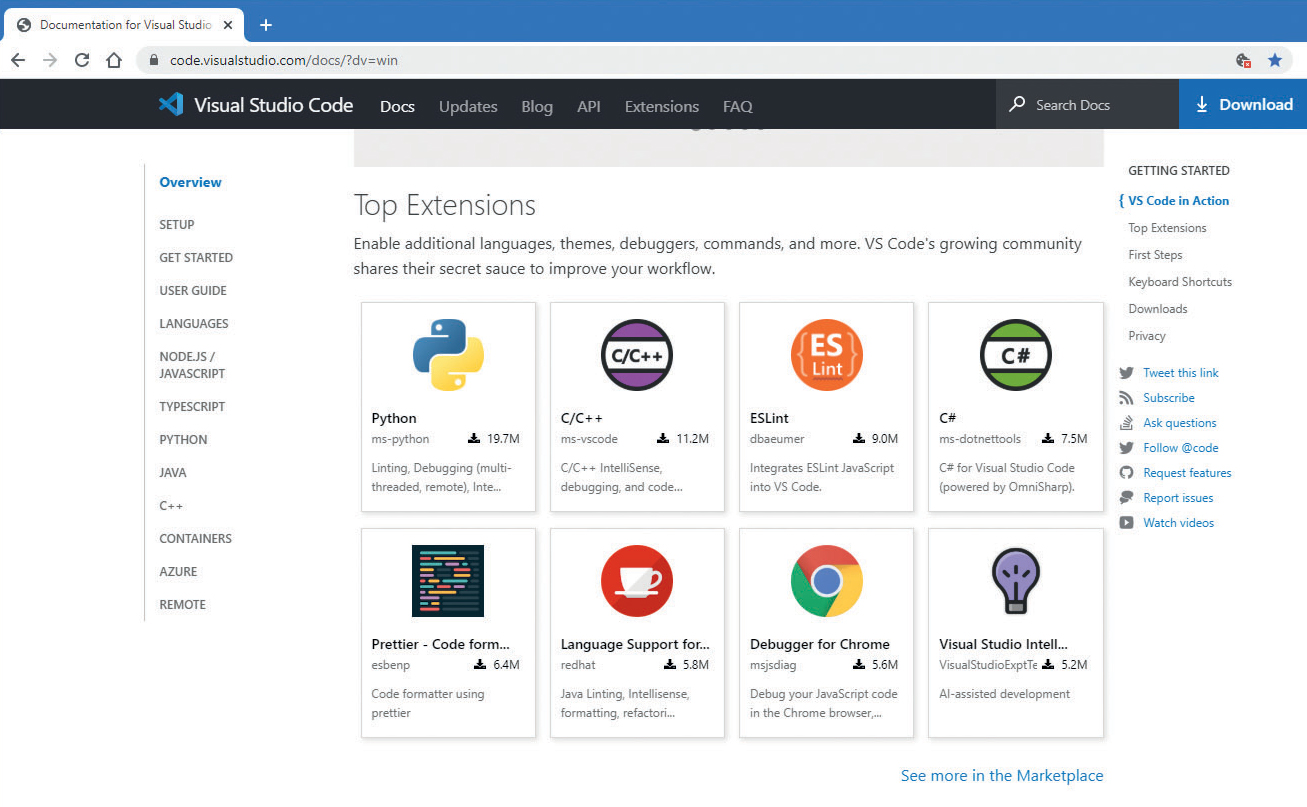Image resolution: width=1307 pixels, height=807 pixels.
Task: Select the ESLint extension icon
Action: [826, 355]
